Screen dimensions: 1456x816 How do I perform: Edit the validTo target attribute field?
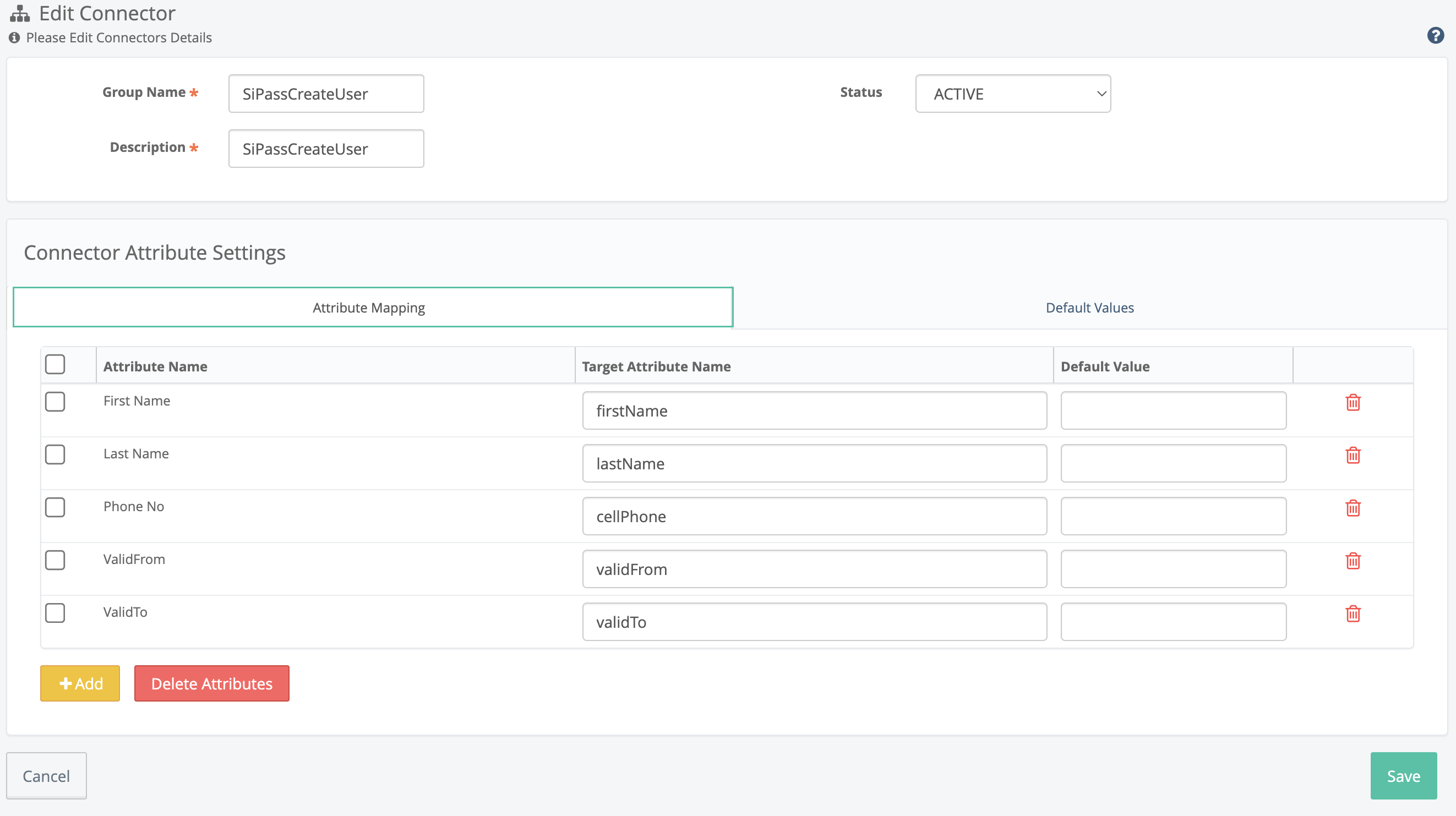coord(815,622)
